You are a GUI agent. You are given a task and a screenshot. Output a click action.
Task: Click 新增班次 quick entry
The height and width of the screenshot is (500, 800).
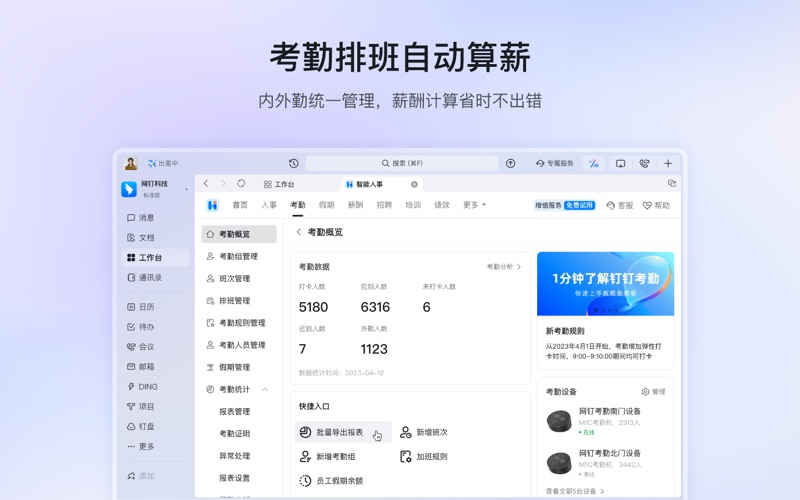(x=423, y=432)
